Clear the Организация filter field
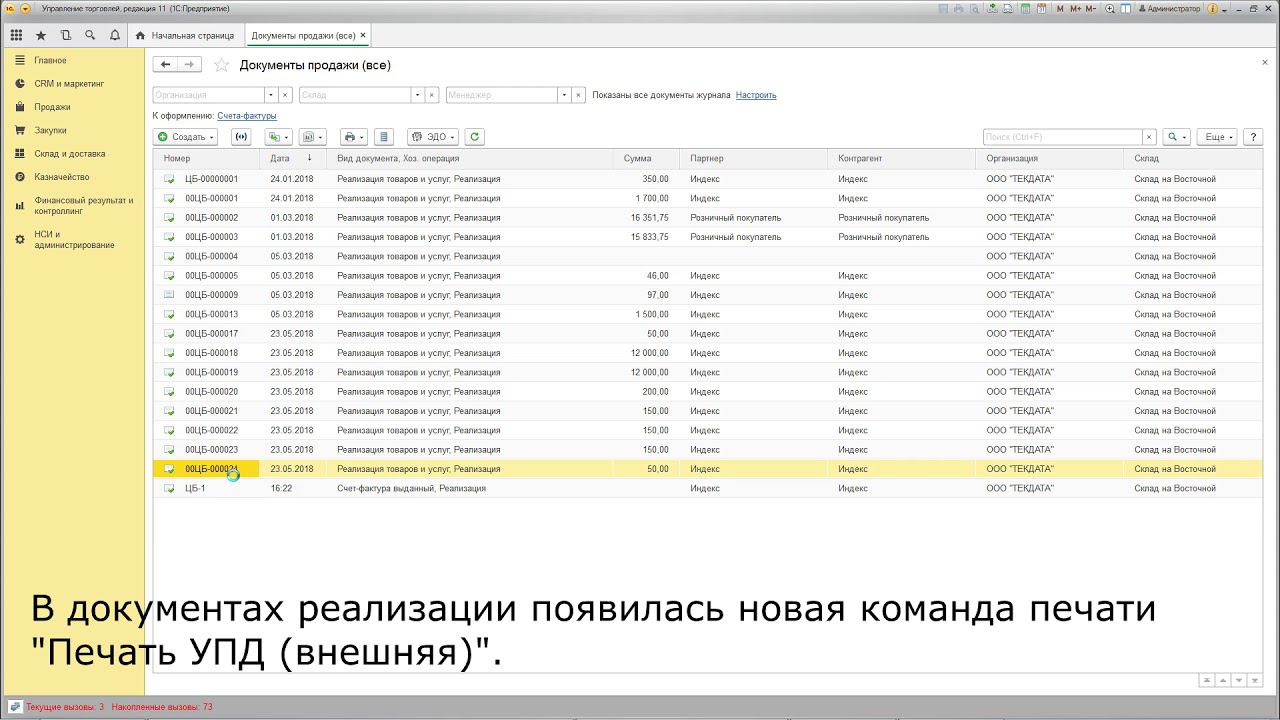1280x720 pixels. click(x=285, y=95)
